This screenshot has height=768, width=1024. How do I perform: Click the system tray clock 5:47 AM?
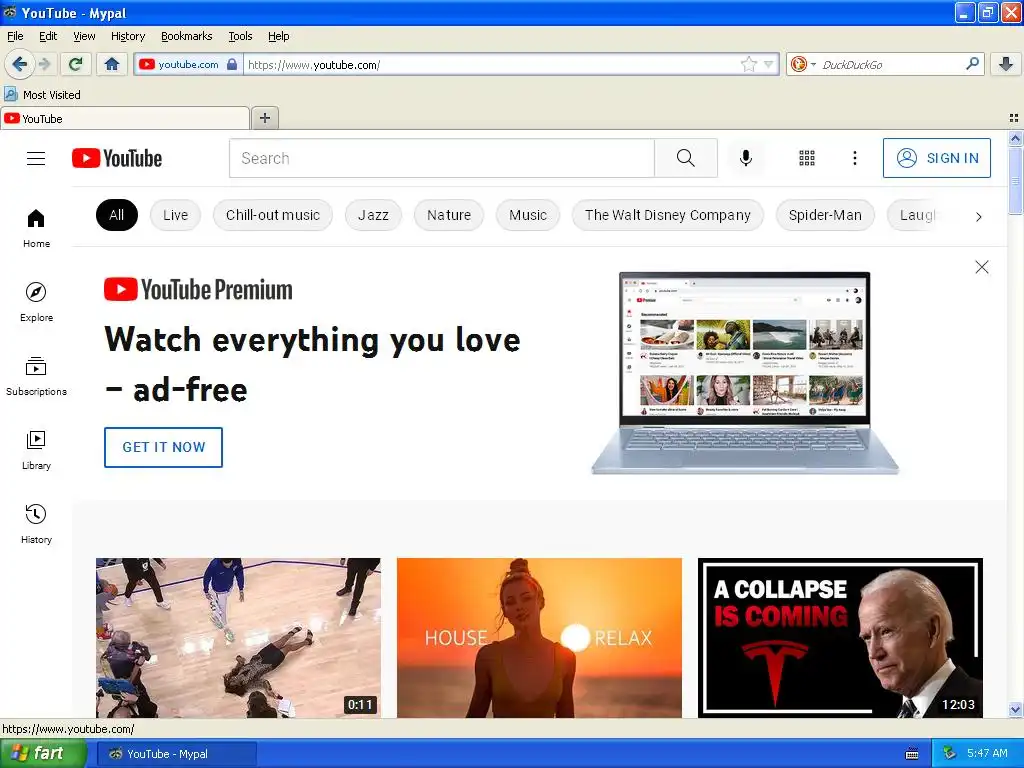coord(987,753)
